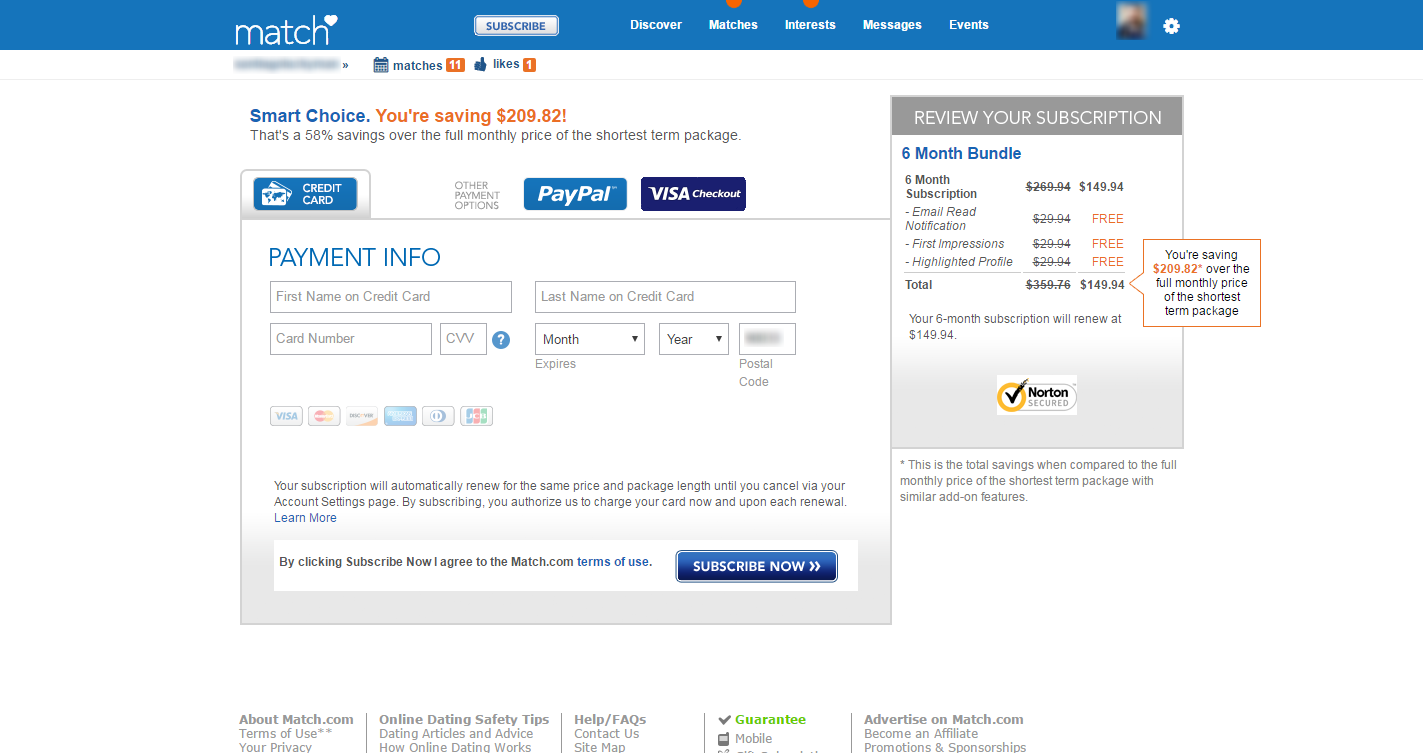The image size is (1423, 753).
Task: Open the terms of use link
Action: [613, 562]
